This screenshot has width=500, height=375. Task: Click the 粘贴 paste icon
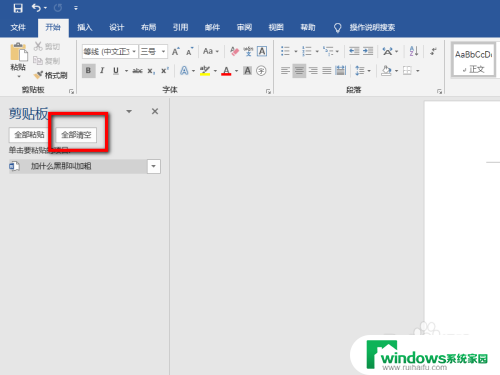point(19,52)
